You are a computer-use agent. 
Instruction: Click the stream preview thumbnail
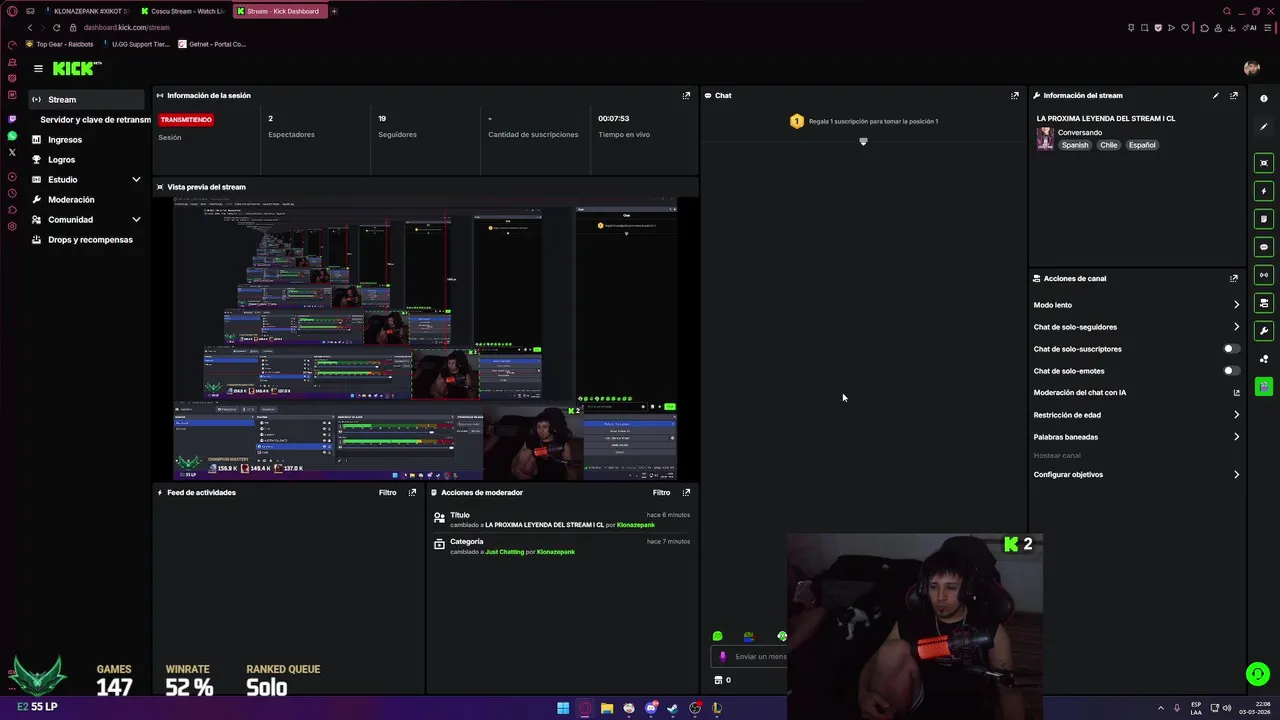tap(425, 339)
